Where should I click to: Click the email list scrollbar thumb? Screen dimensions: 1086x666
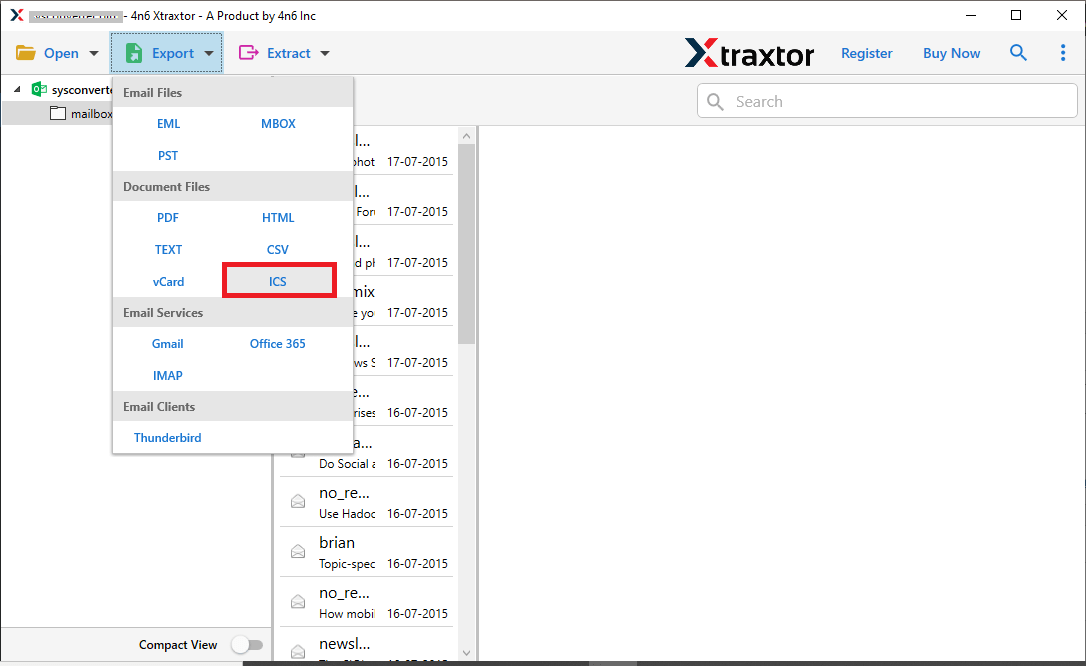(x=466, y=244)
